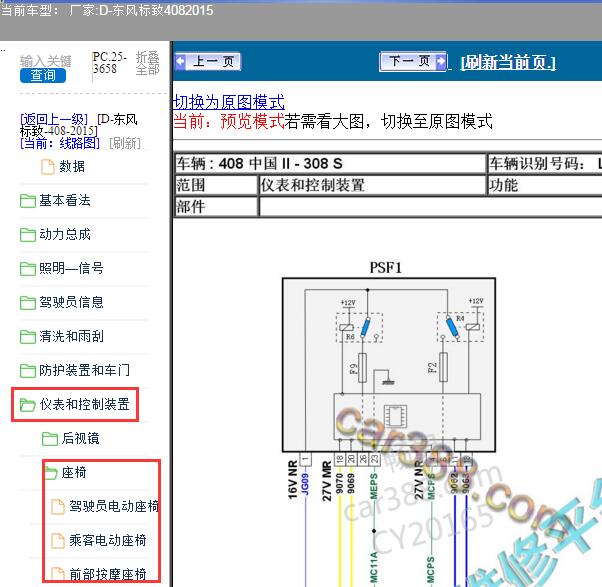Click the 查询 search button
Image resolution: width=602 pixels, height=587 pixels.
pos(43,75)
